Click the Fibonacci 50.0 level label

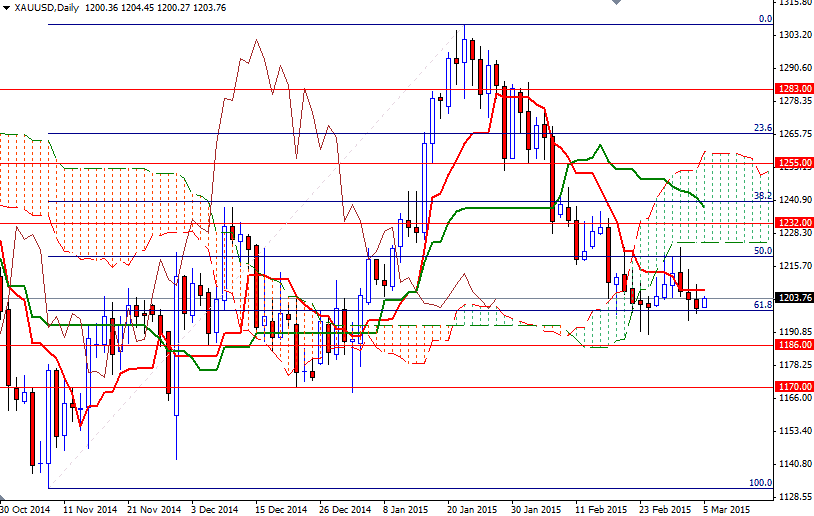tap(762, 251)
